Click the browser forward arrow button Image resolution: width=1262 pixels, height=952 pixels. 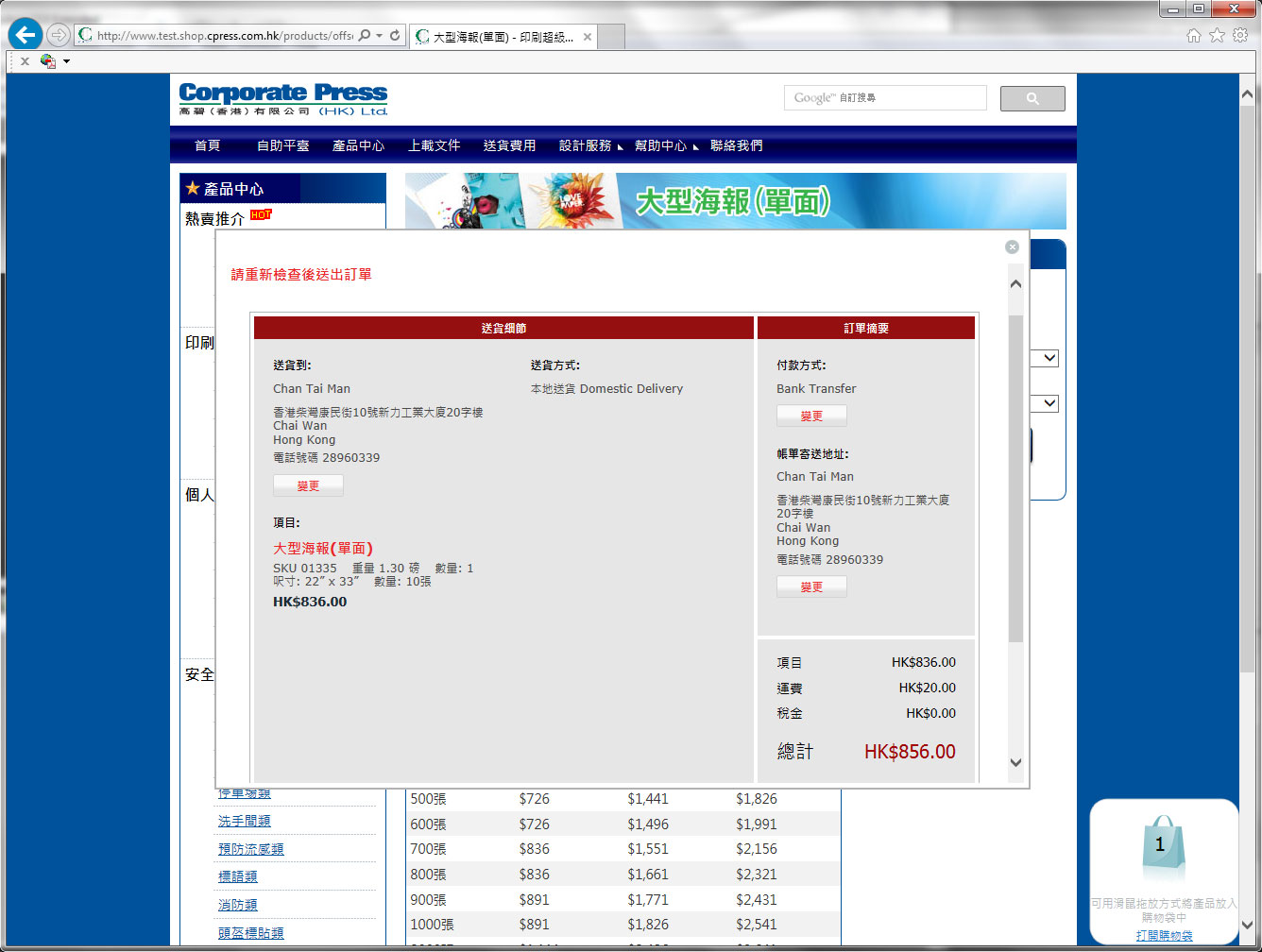point(59,36)
